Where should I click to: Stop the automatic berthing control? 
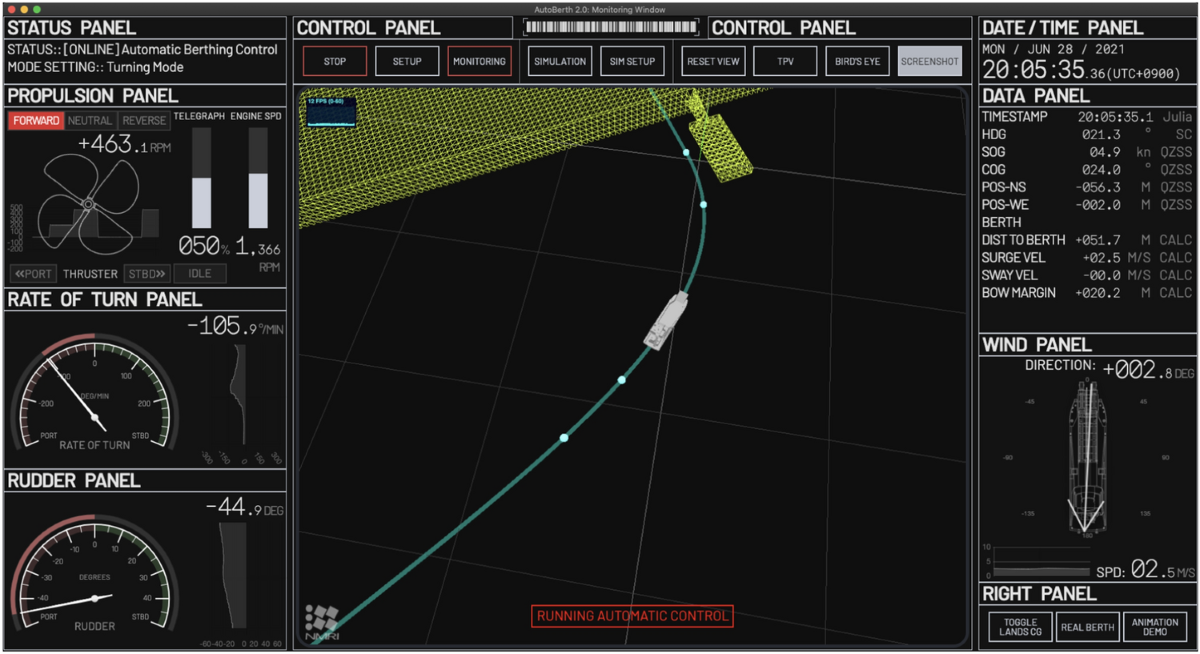pyautogui.click(x=335, y=62)
